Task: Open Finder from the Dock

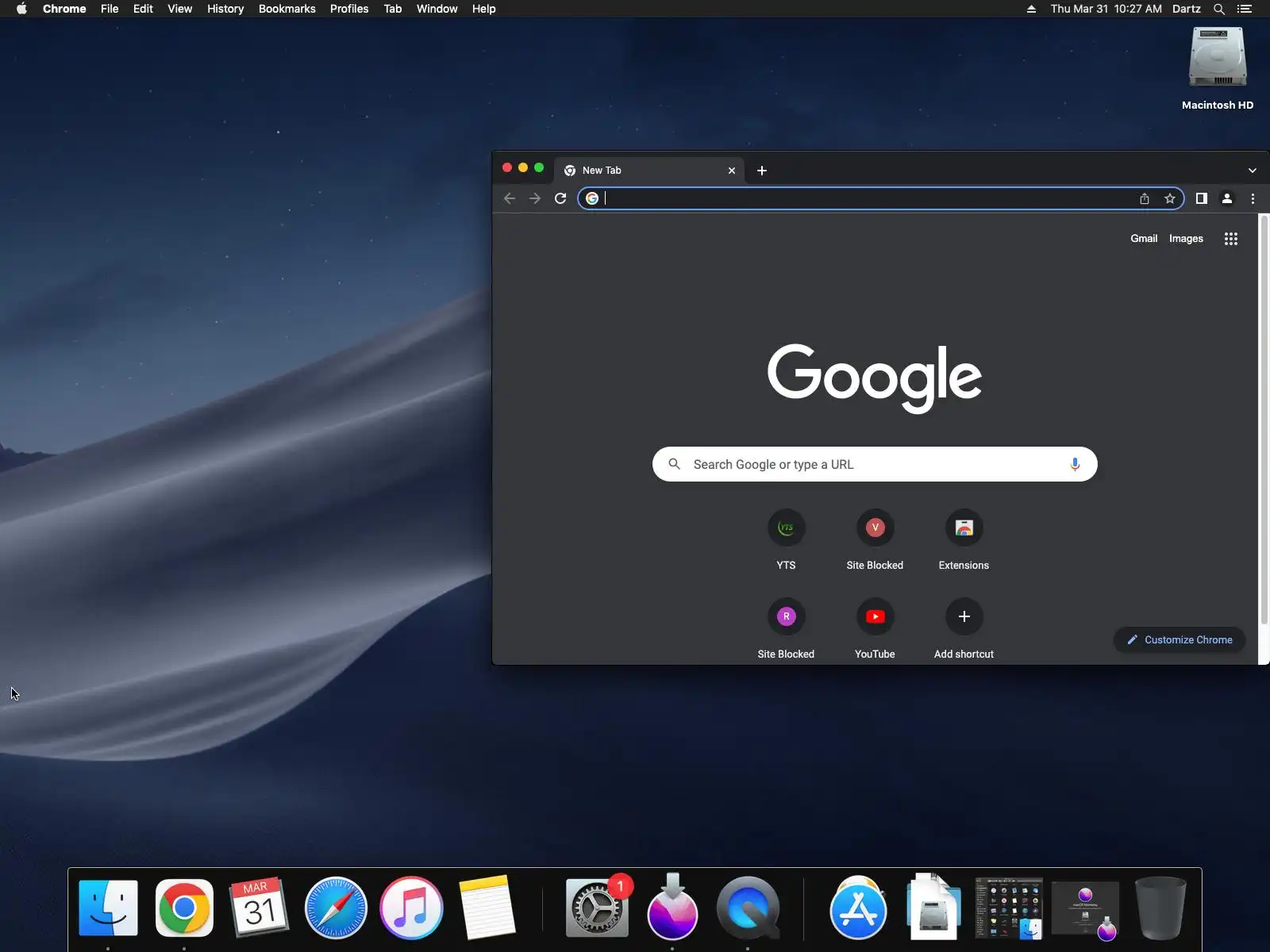Action: coord(109,908)
